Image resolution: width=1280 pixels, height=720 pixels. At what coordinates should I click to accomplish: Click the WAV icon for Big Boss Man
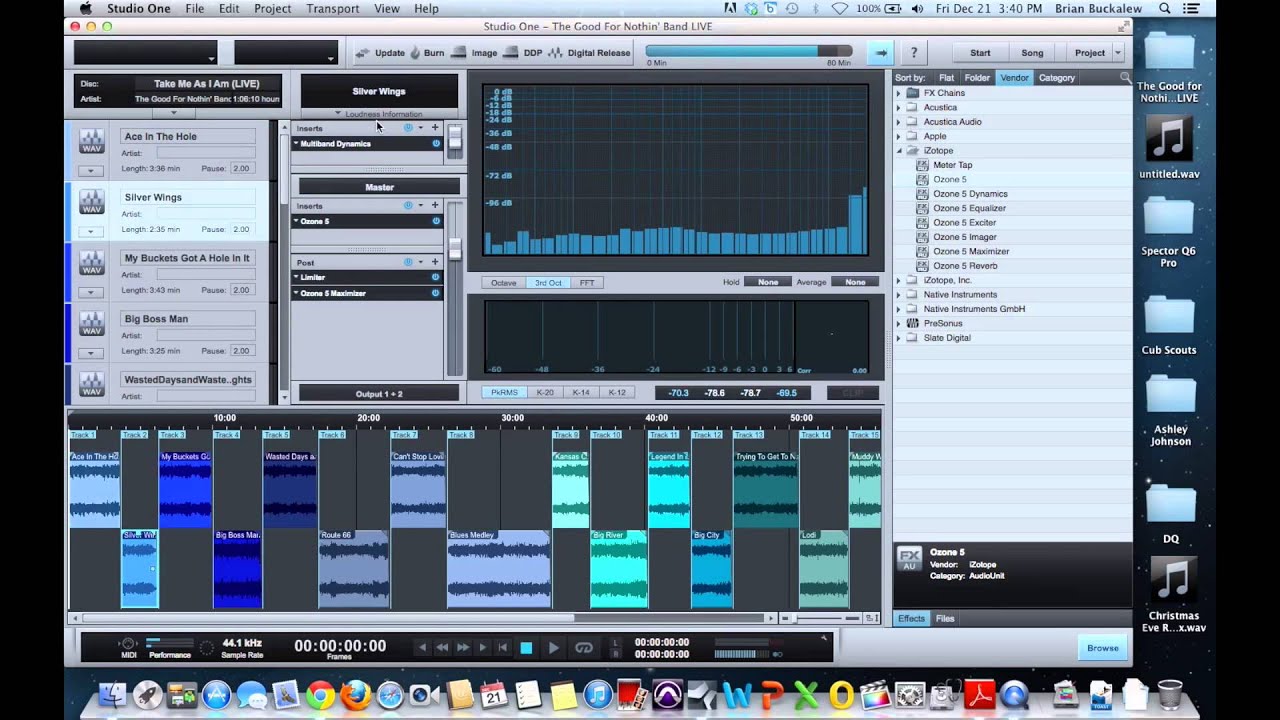92,325
